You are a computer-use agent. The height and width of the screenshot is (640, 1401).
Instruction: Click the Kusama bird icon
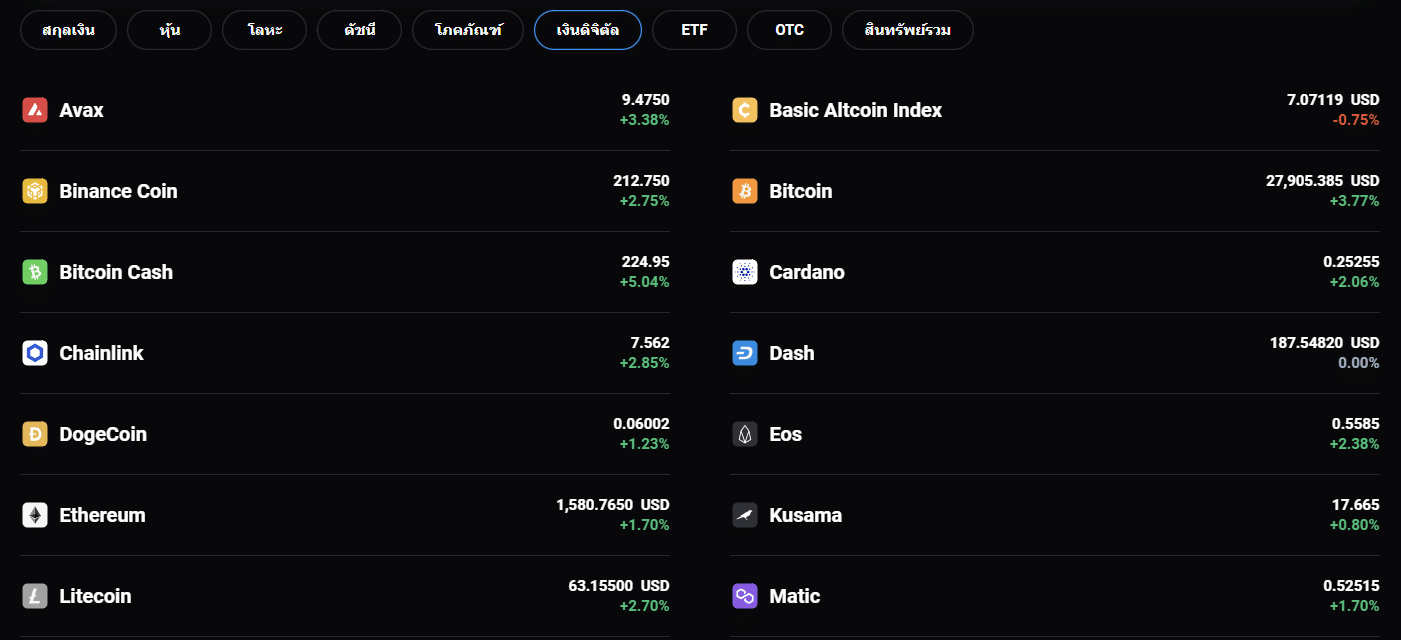pos(745,515)
